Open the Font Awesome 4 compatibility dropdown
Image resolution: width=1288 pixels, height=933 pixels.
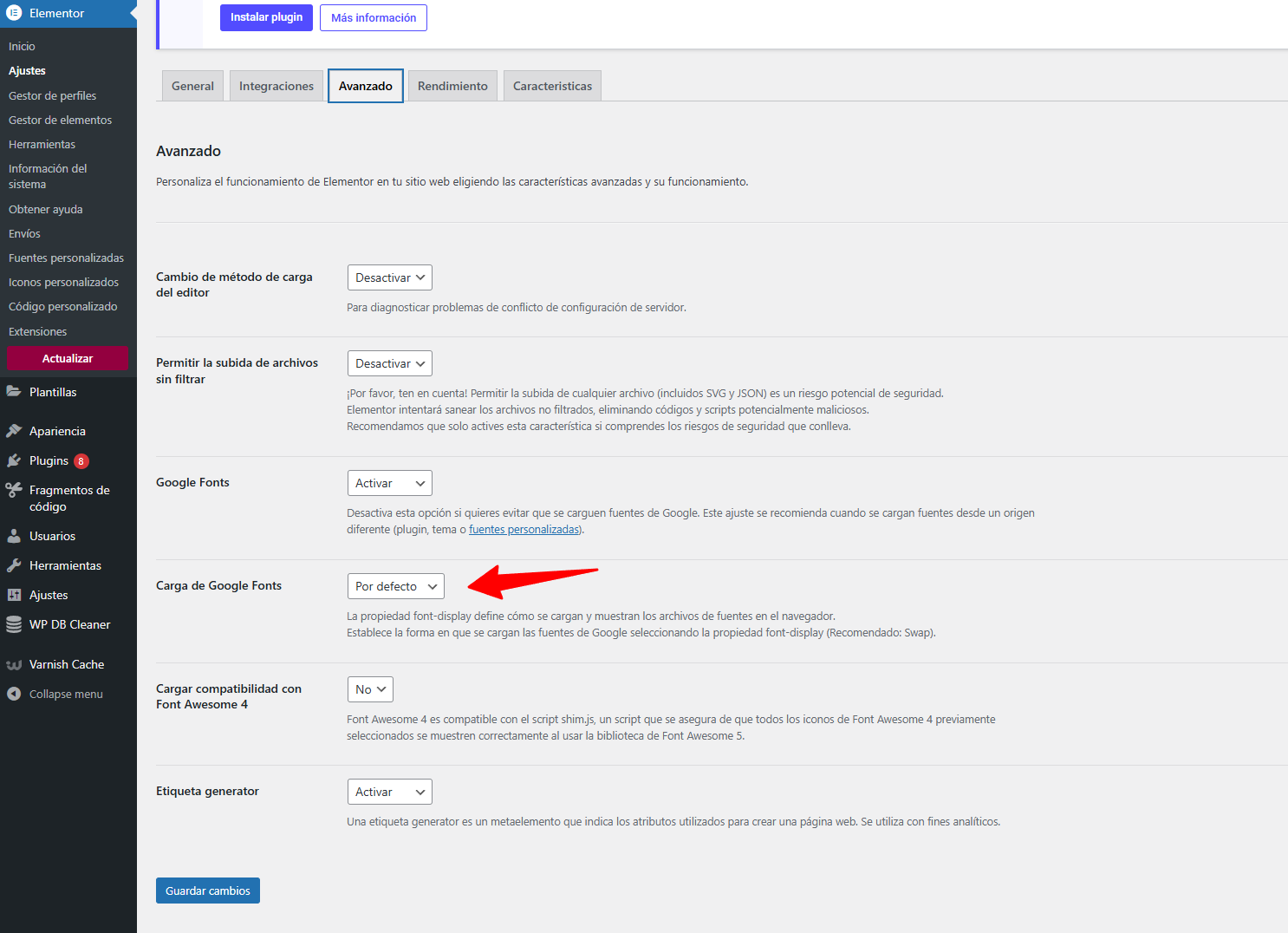pyautogui.click(x=370, y=689)
